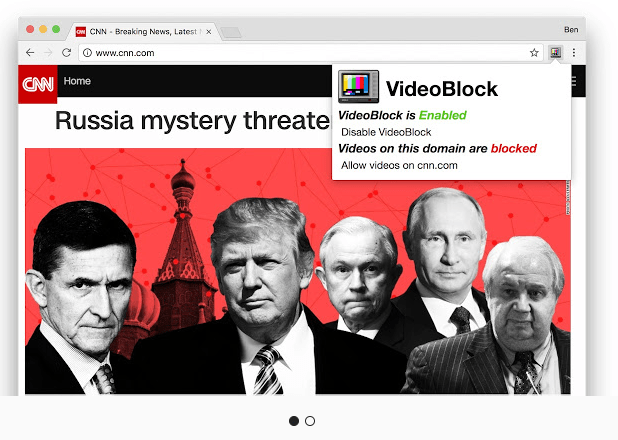618x440 pixels.
Task: Select the first carousel dot
Action: pyautogui.click(x=294, y=421)
